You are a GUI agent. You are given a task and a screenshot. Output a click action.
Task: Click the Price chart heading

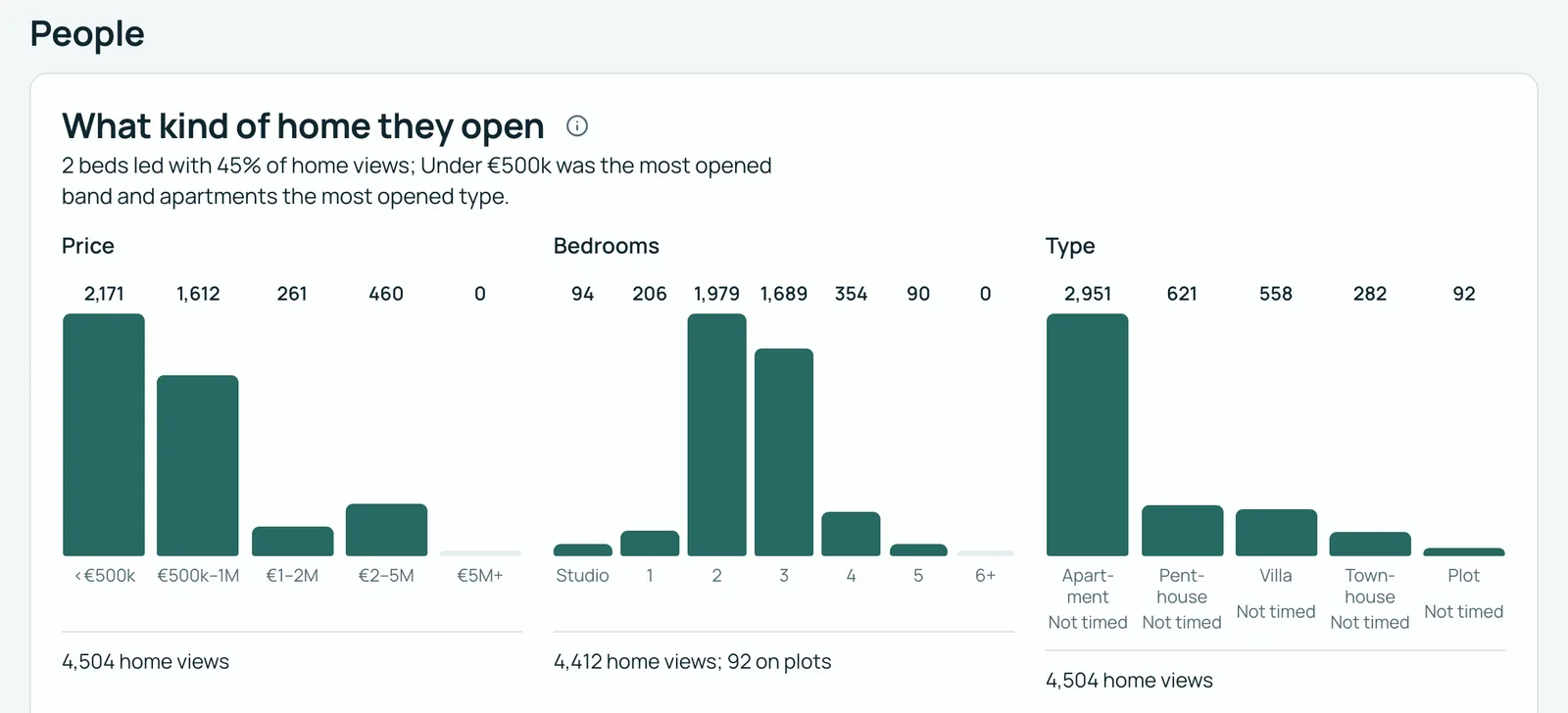pyautogui.click(x=88, y=246)
